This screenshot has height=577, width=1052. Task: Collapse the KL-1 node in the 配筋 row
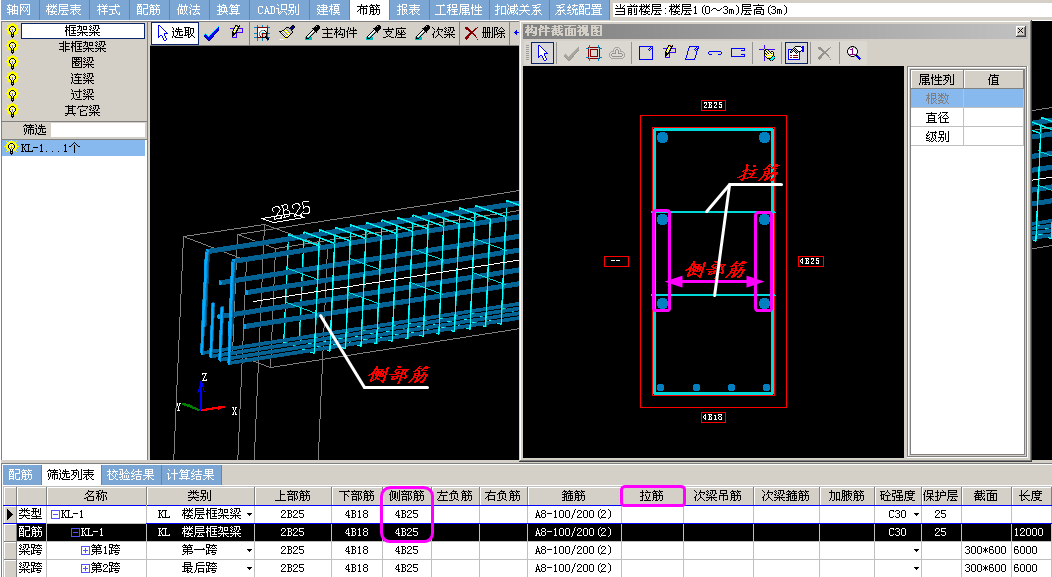click(x=75, y=533)
